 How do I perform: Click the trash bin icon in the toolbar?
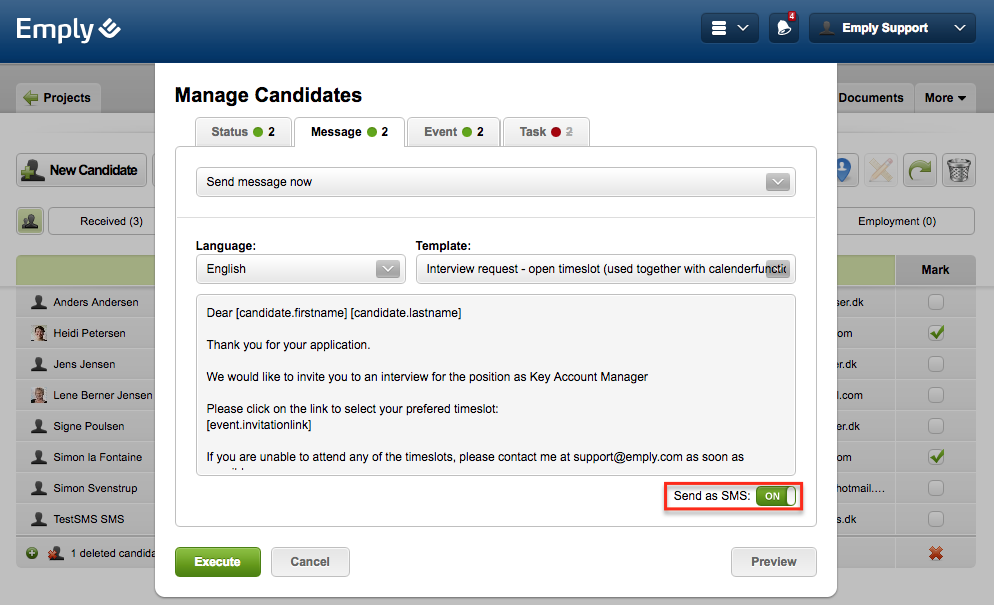958,170
